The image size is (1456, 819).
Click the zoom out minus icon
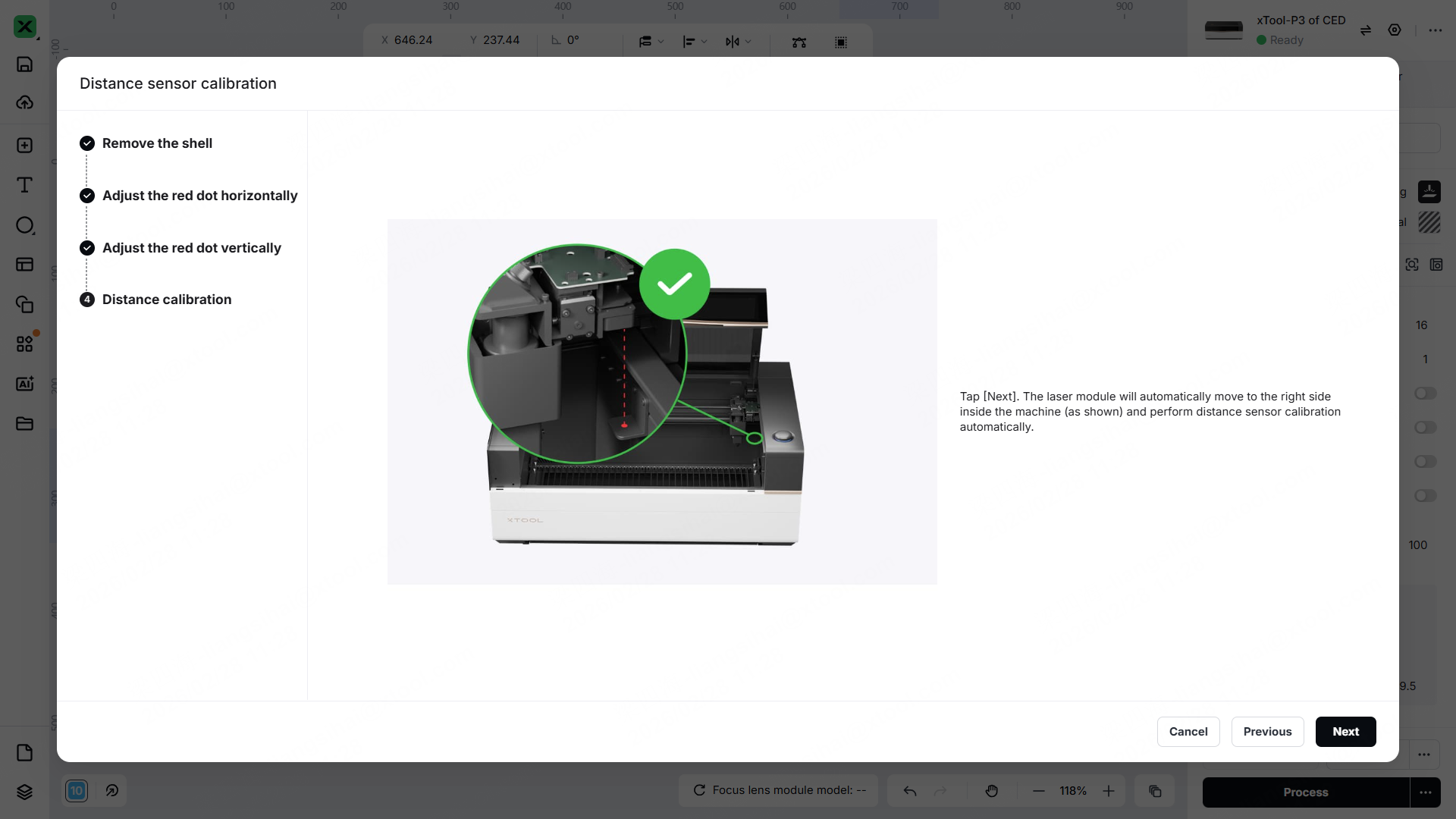[1039, 791]
